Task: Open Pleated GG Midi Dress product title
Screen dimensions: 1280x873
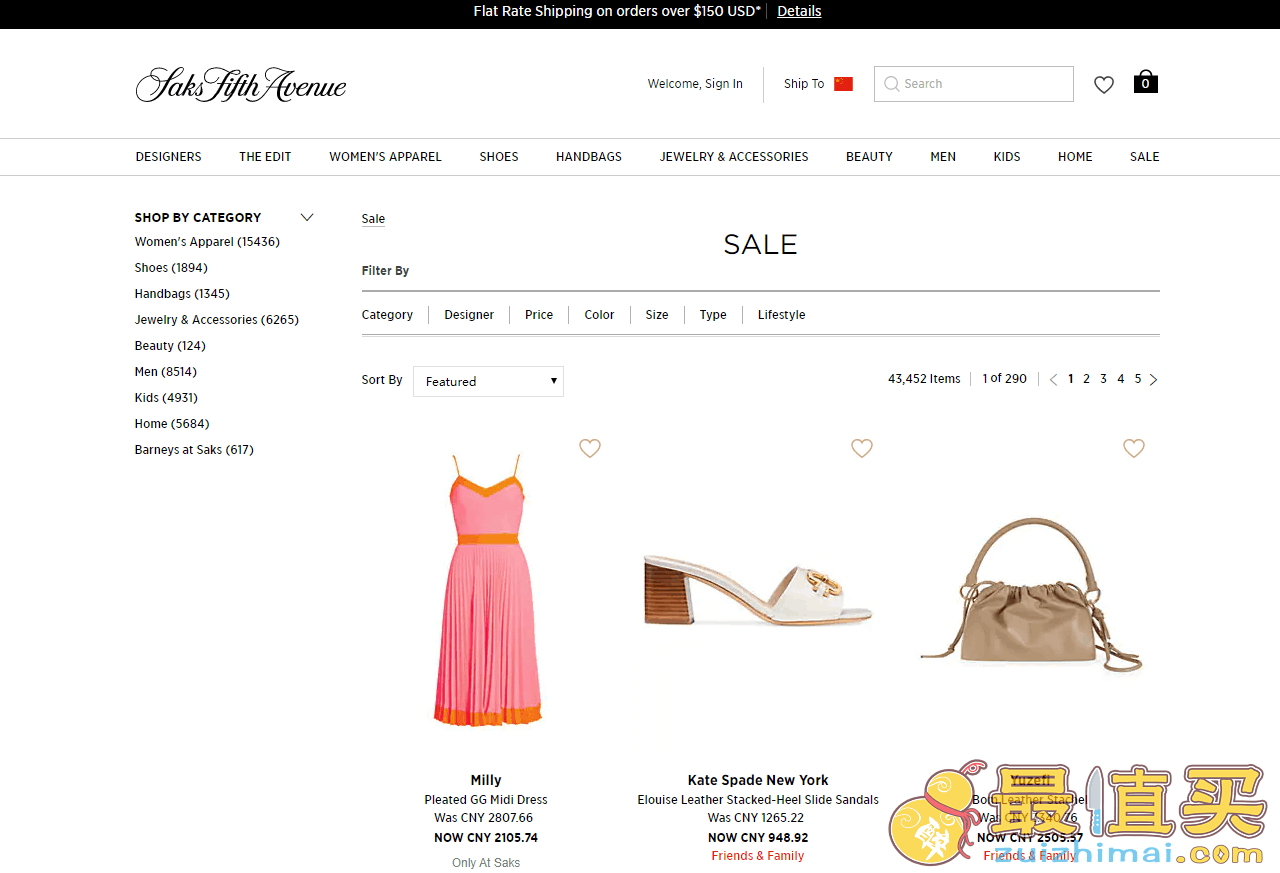Action: 486,800
